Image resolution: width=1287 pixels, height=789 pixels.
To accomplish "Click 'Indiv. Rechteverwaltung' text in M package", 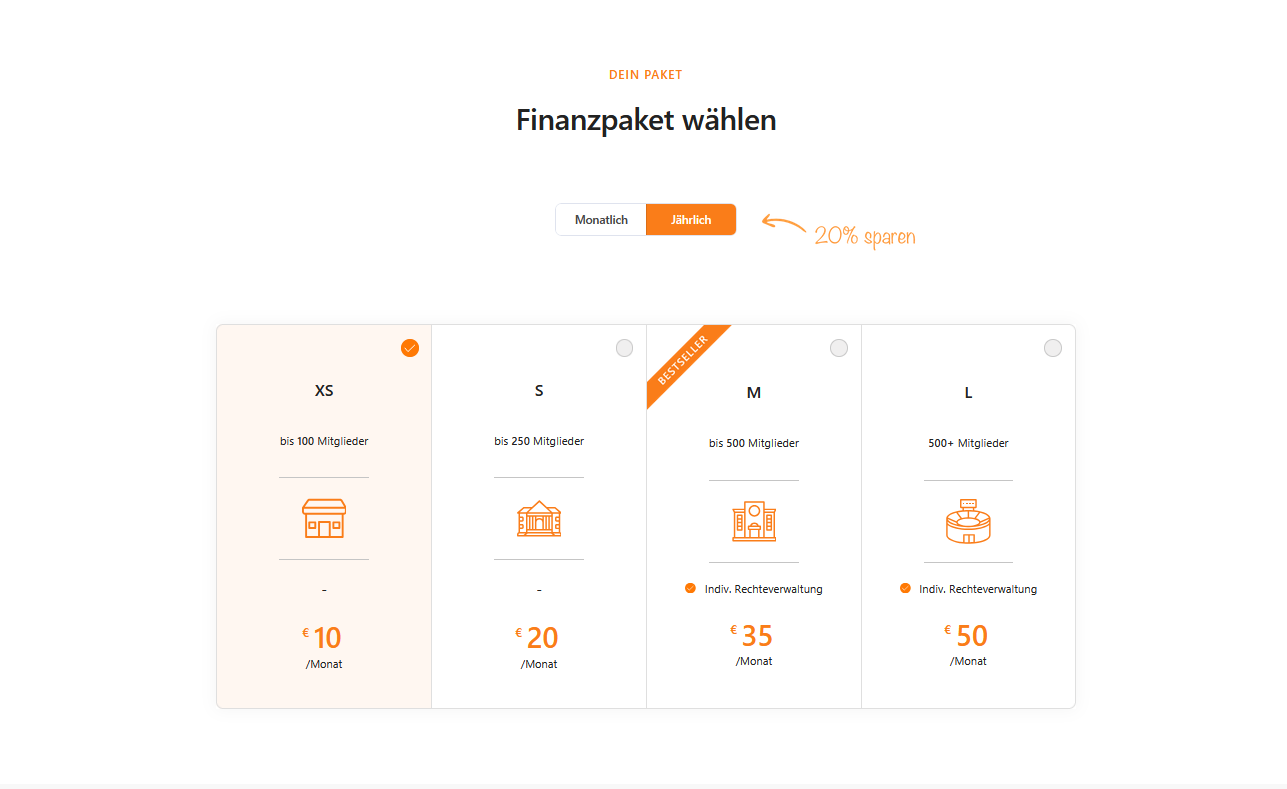I will tap(763, 589).
